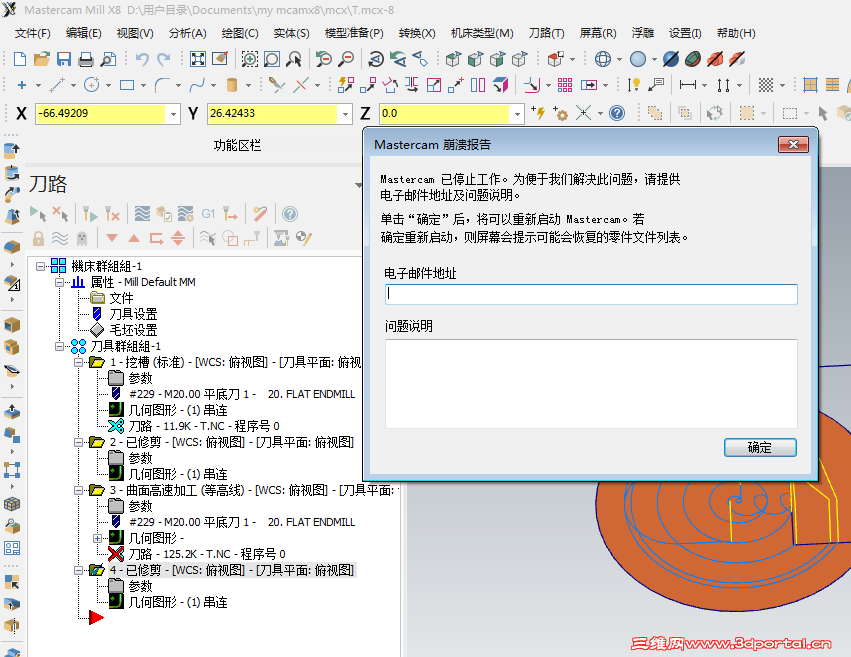
Task: Collapse operation 1 挖槽 (标准) node
Action: click(x=79, y=362)
